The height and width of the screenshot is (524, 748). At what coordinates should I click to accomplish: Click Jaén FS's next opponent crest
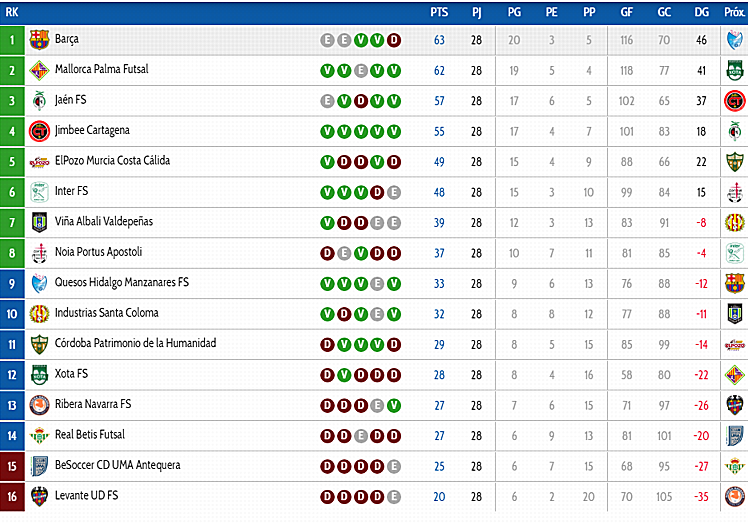734,101
